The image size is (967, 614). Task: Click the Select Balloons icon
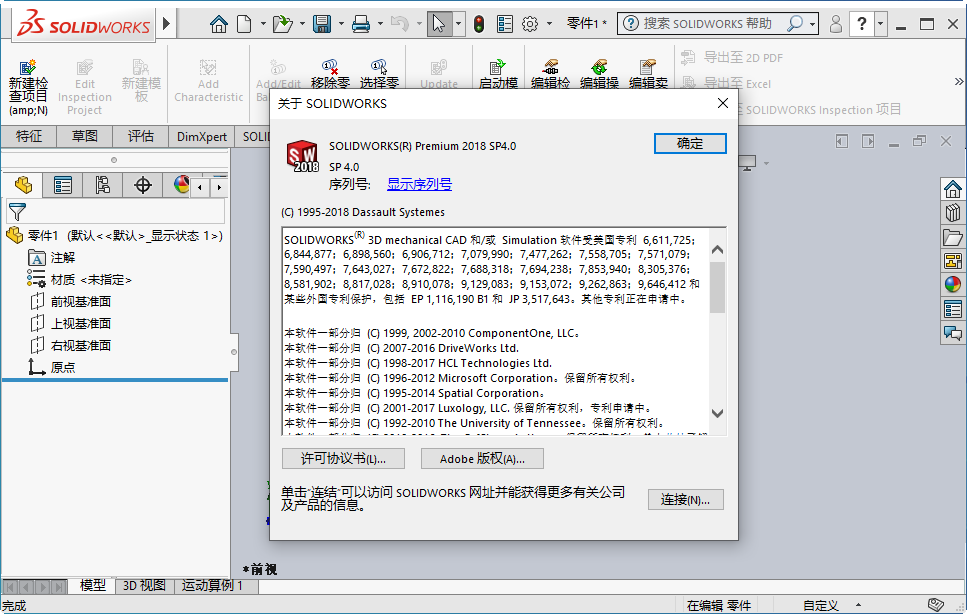coord(379,65)
